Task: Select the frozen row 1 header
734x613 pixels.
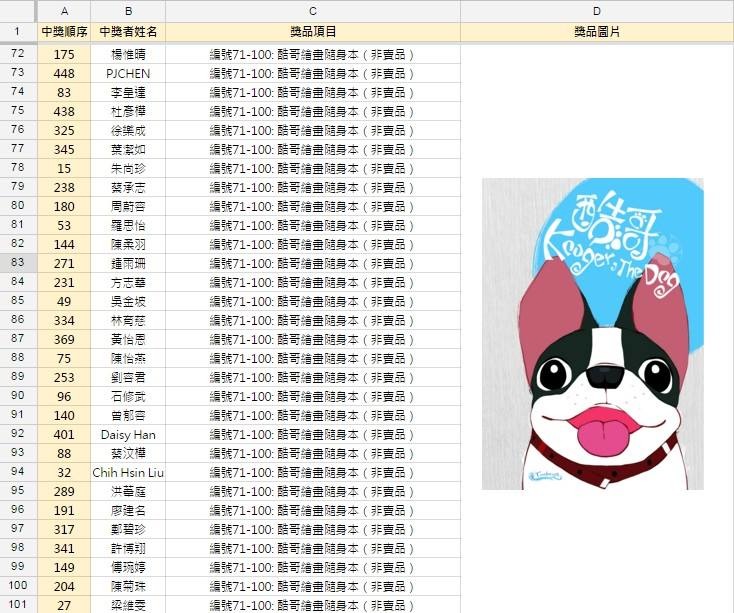Action: click(17, 32)
